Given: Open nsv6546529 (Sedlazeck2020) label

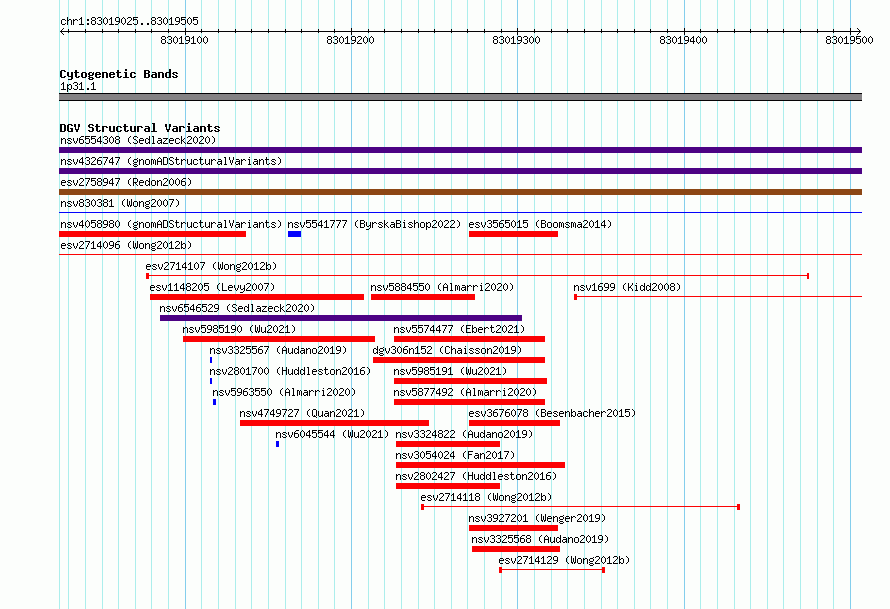Looking at the screenshot, I should click(237, 308).
